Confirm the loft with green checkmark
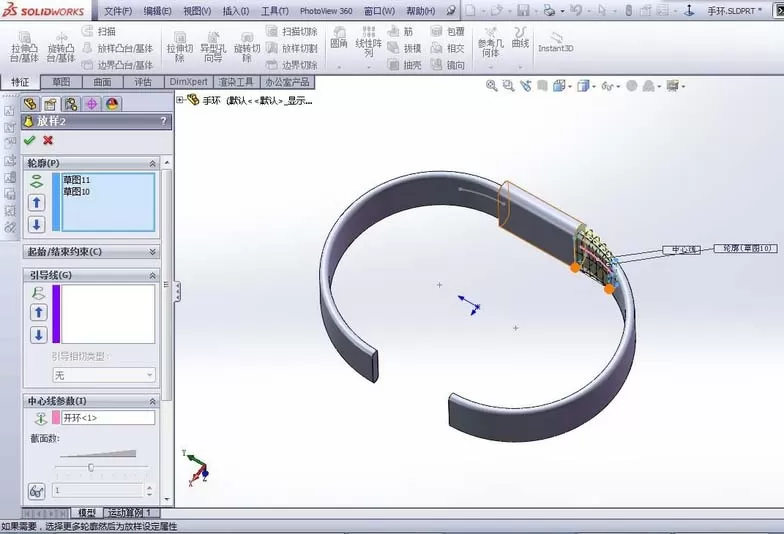 coord(30,140)
